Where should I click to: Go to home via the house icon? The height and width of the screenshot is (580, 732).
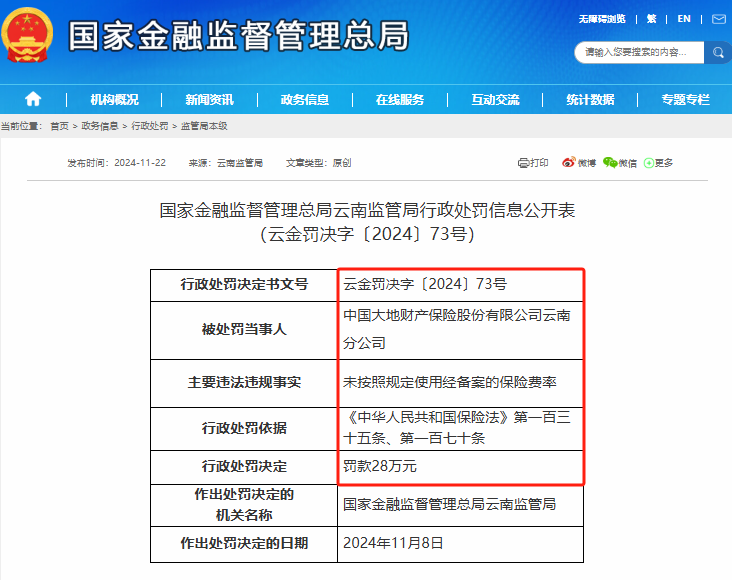(x=33, y=99)
